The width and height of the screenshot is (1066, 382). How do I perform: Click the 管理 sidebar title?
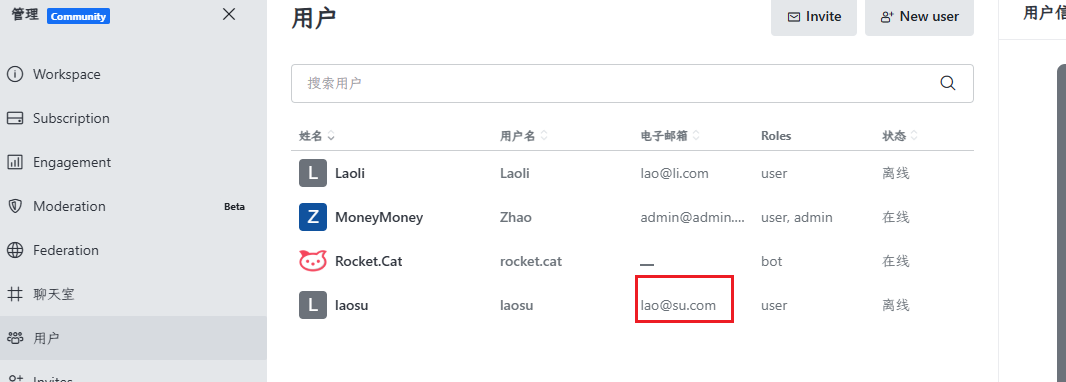(24, 15)
